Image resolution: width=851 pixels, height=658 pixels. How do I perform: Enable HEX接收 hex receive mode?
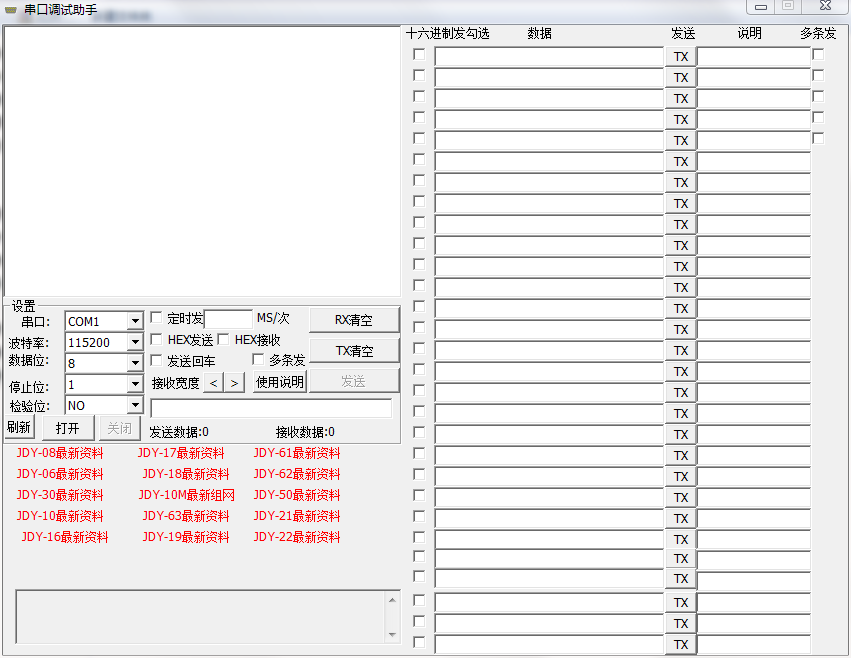[x=224, y=339]
